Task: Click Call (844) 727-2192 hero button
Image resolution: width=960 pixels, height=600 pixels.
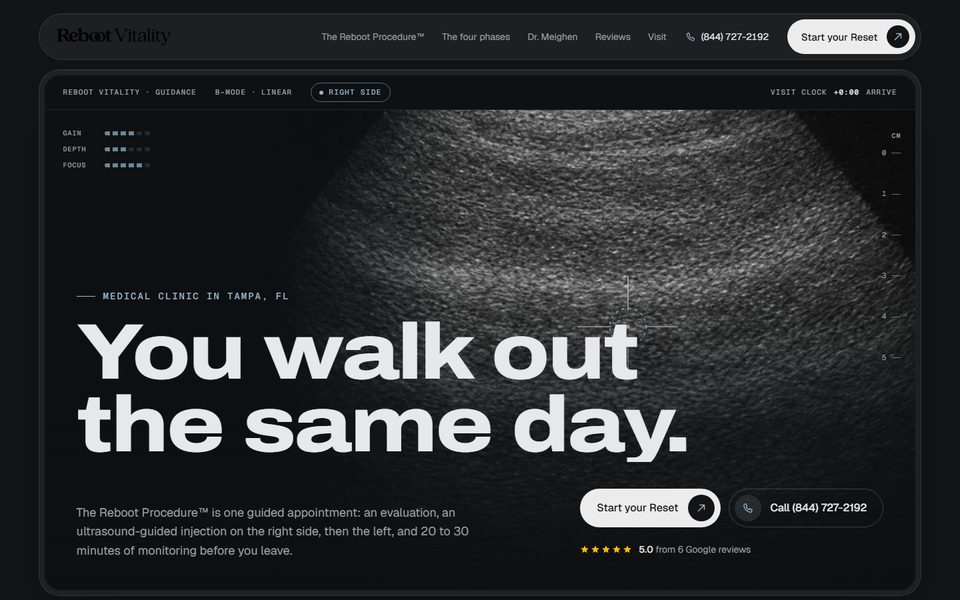Action: click(x=806, y=508)
